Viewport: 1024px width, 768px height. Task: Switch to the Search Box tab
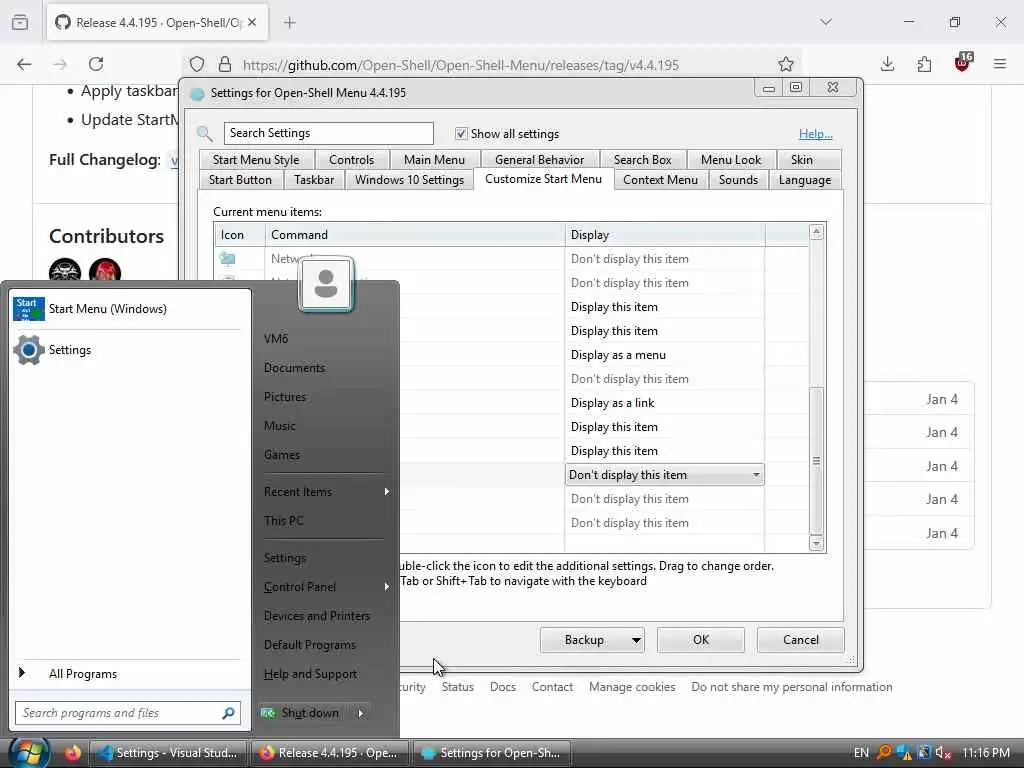point(643,160)
